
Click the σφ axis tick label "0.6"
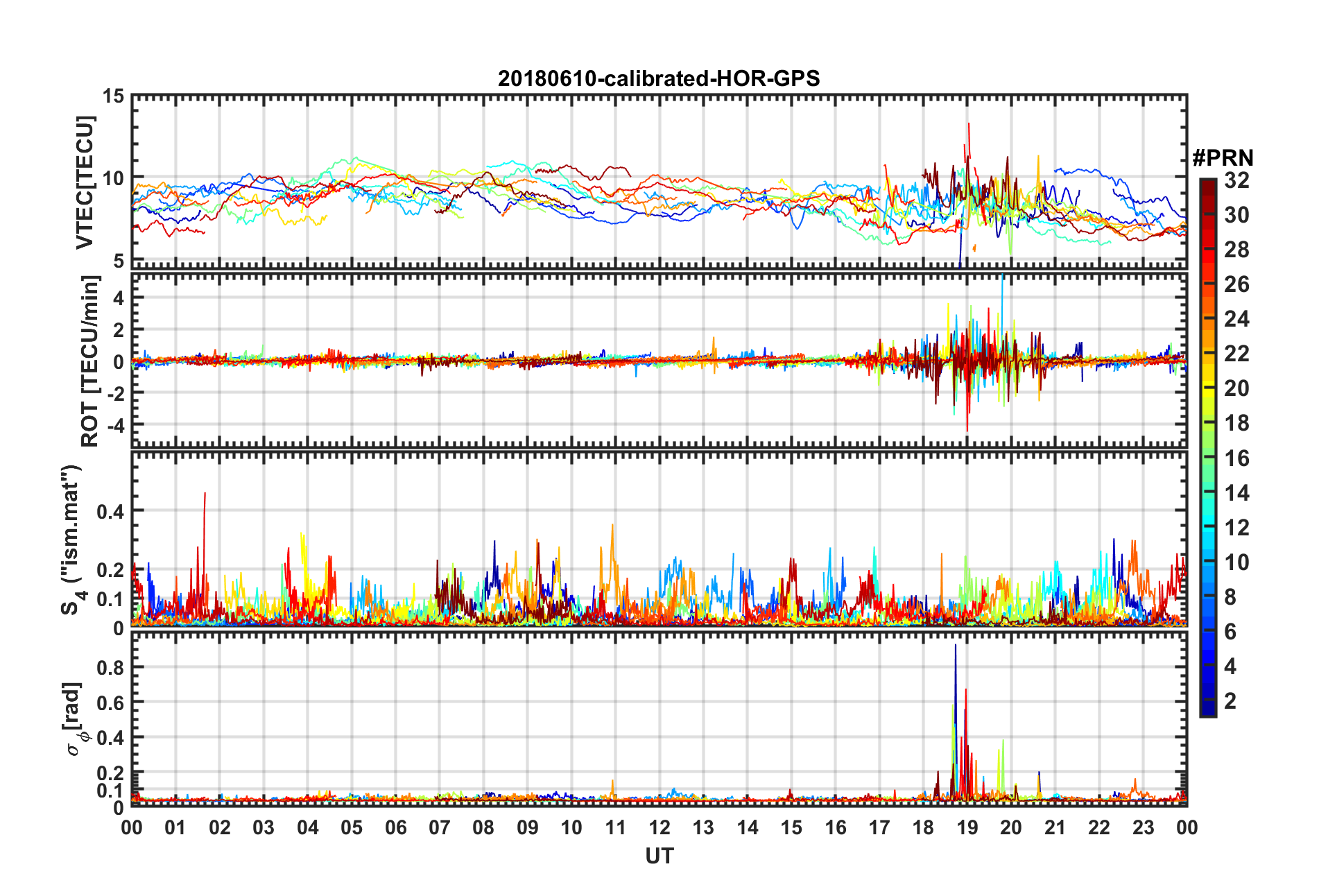[110, 703]
